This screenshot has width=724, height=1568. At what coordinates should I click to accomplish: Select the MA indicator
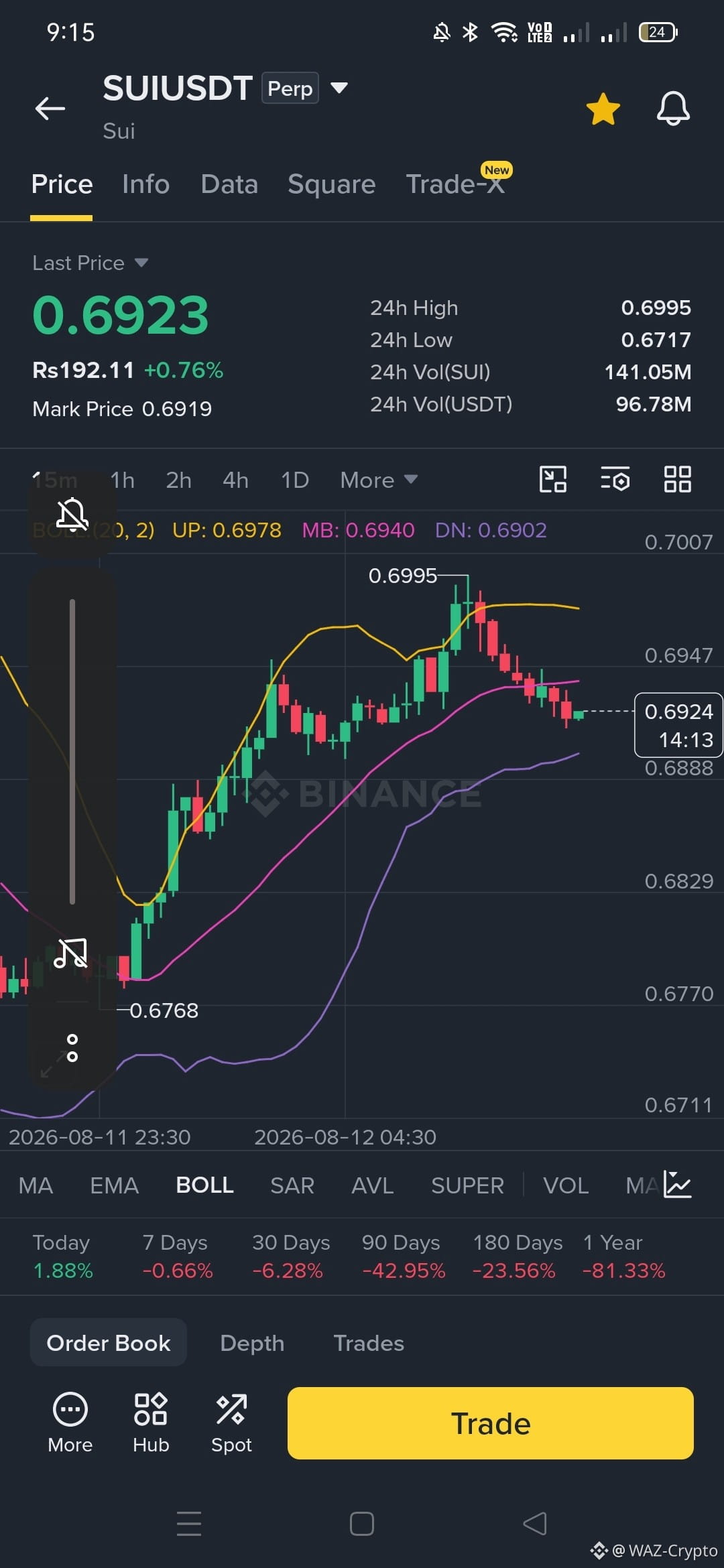tap(36, 1185)
